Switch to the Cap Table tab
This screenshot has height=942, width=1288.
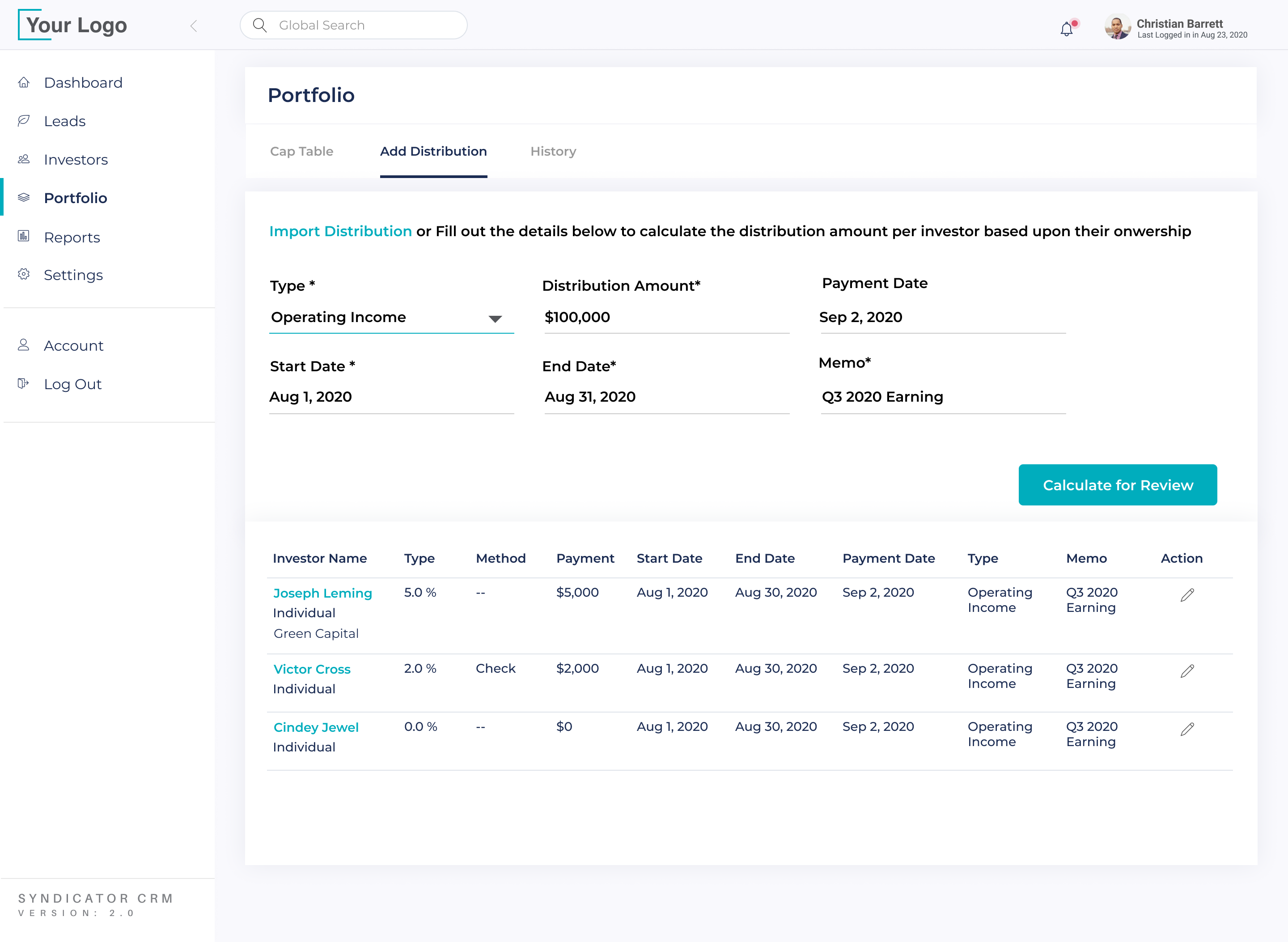(x=301, y=152)
